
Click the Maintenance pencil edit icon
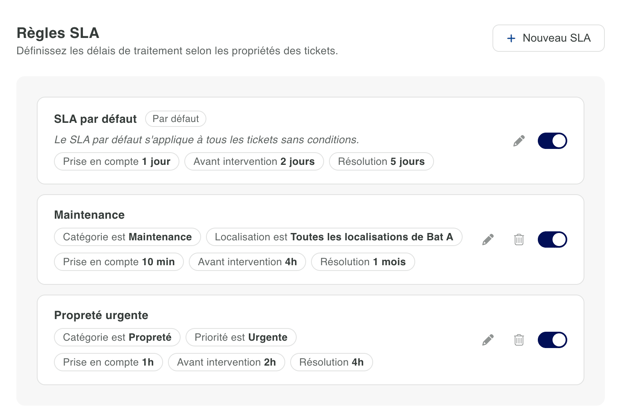pyautogui.click(x=488, y=240)
